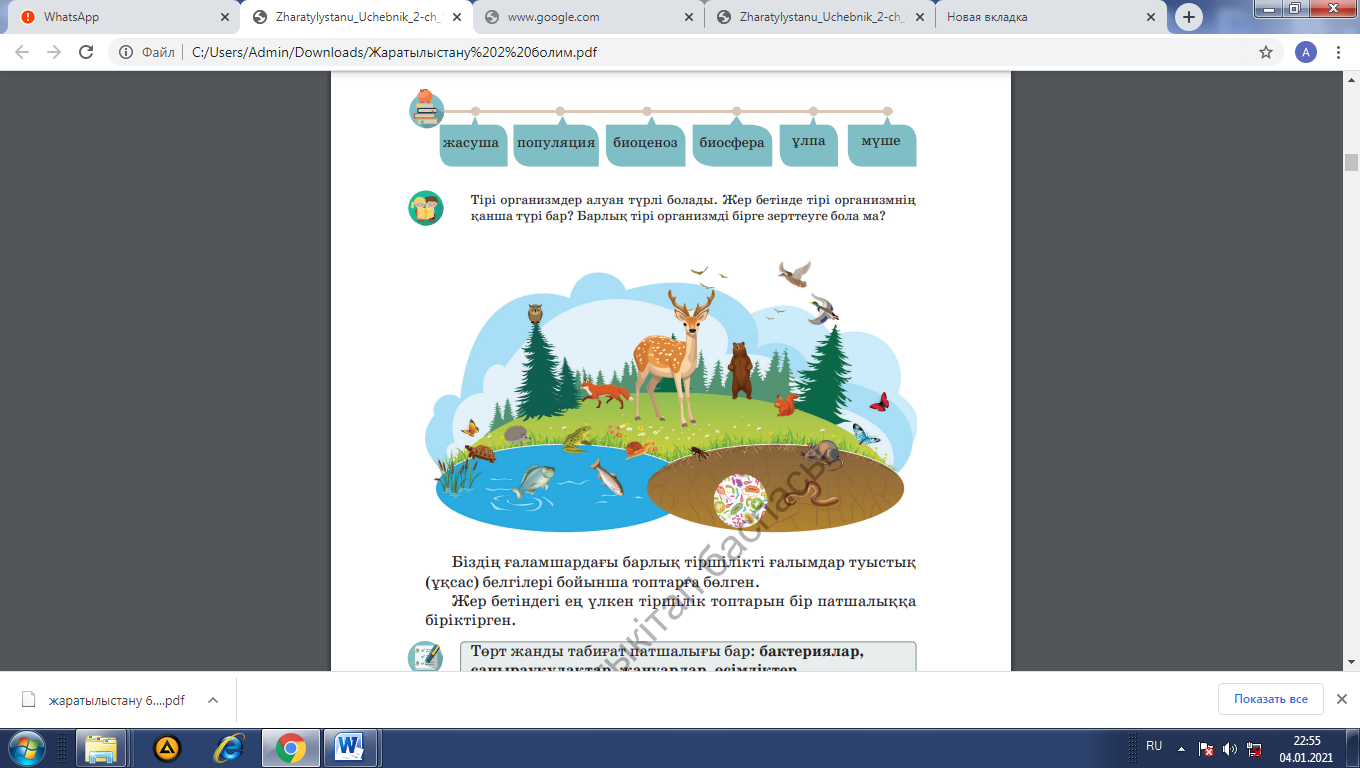This screenshot has width=1360, height=768.
Task: Switch to the www.google.com tab
Action: pos(587,17)
